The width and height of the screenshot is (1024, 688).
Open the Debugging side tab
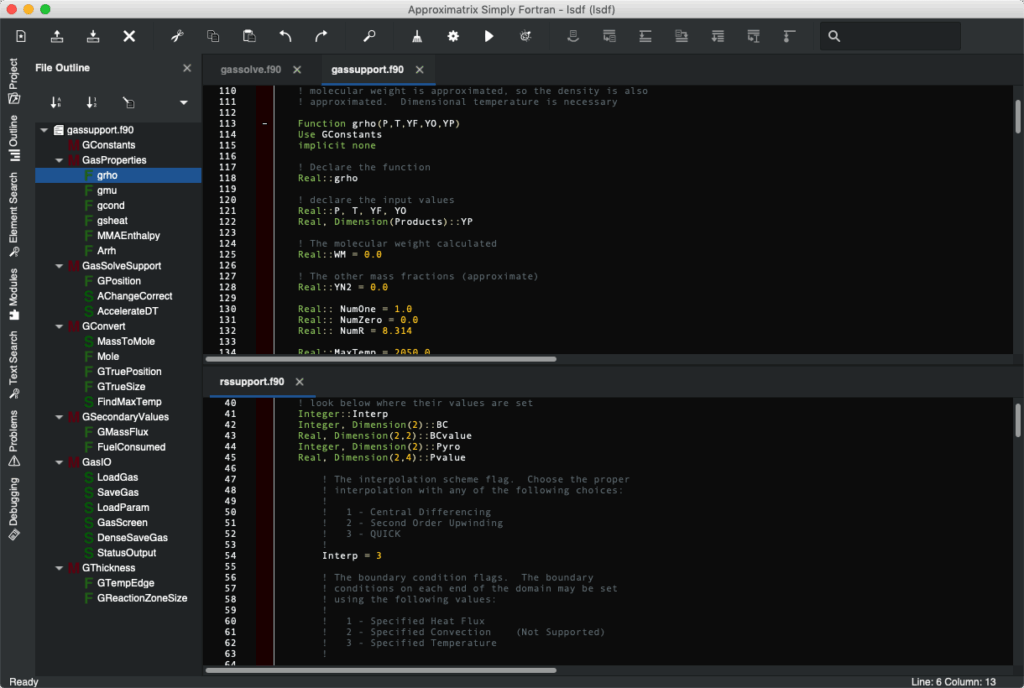(x=14, y=509)
